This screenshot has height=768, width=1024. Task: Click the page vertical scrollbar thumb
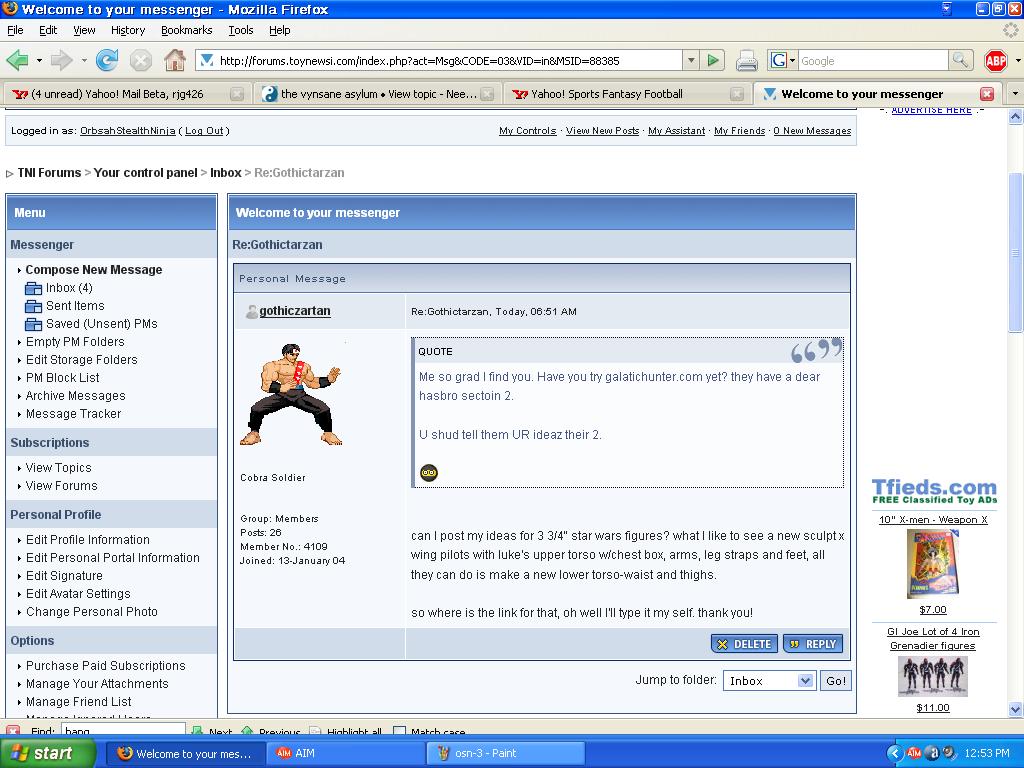pyautogui.click(x=1016, y=251)
